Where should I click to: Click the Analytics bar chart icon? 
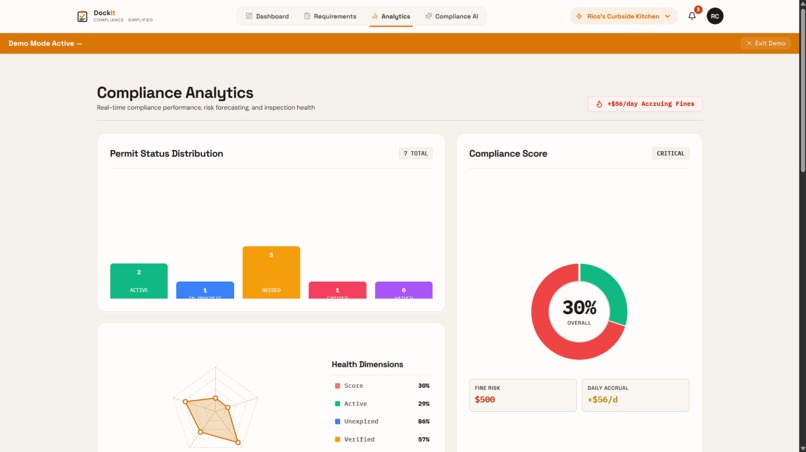[375, 16]
